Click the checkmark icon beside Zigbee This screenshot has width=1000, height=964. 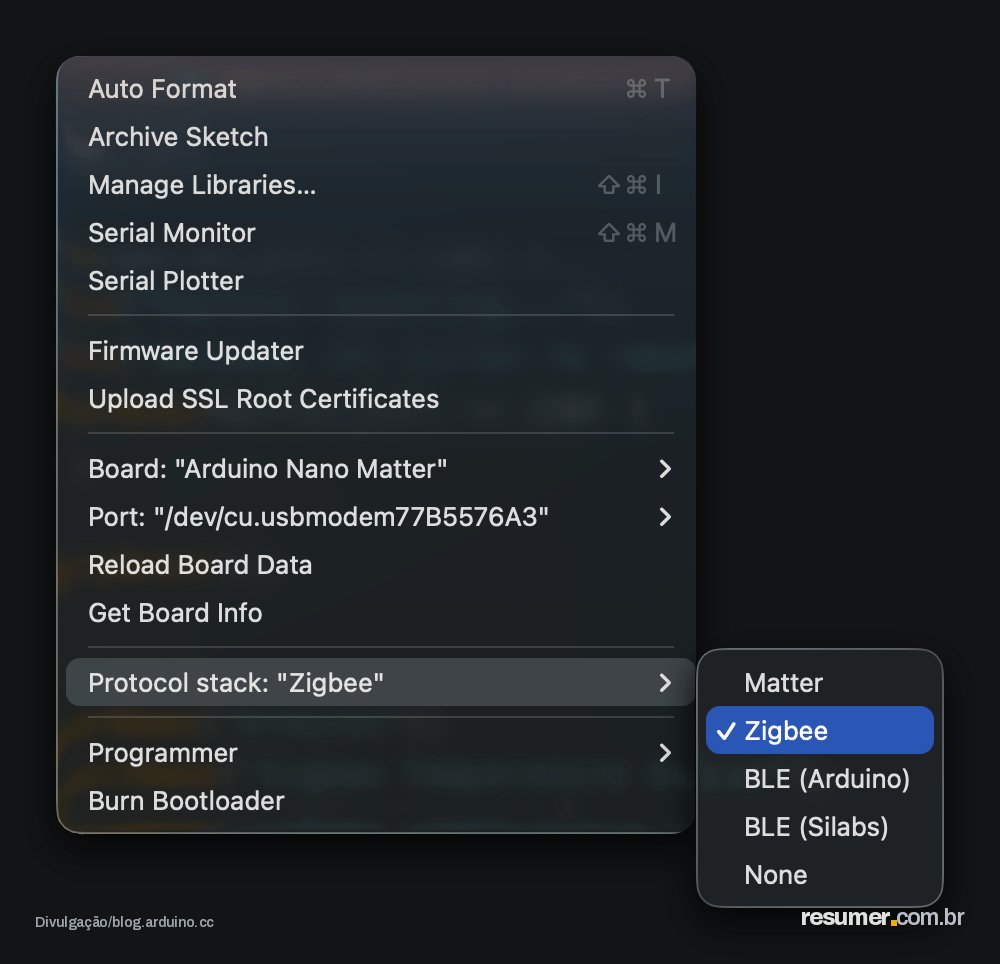[726, 731]
